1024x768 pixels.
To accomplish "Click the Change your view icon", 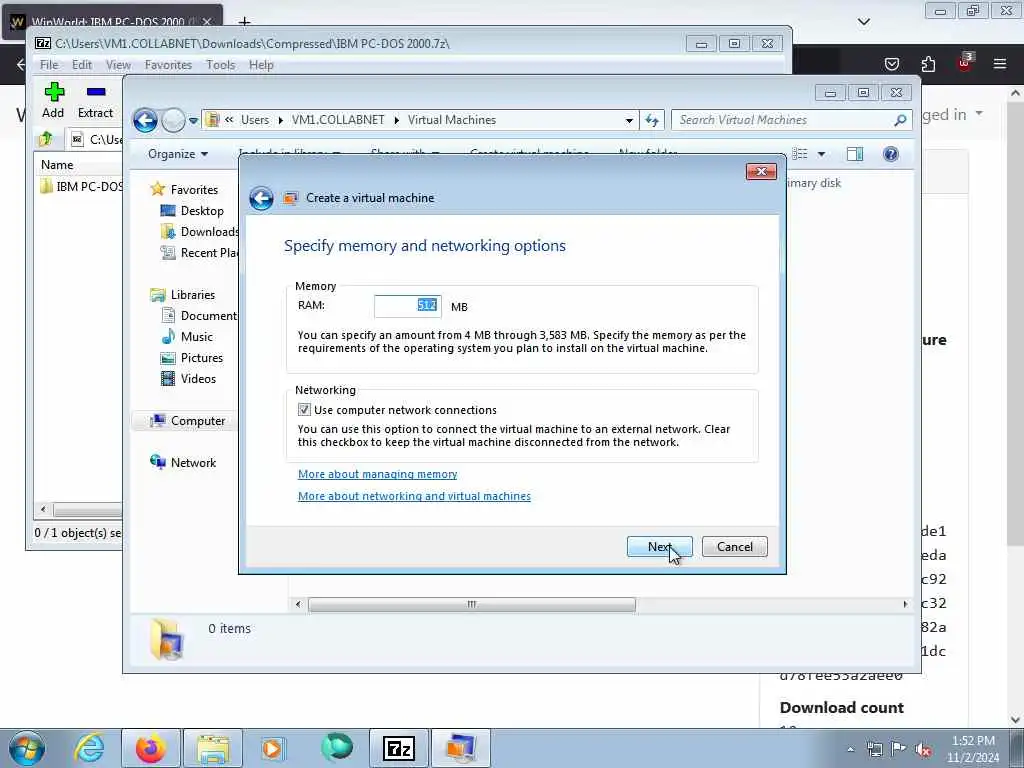I will pos(800,154).
